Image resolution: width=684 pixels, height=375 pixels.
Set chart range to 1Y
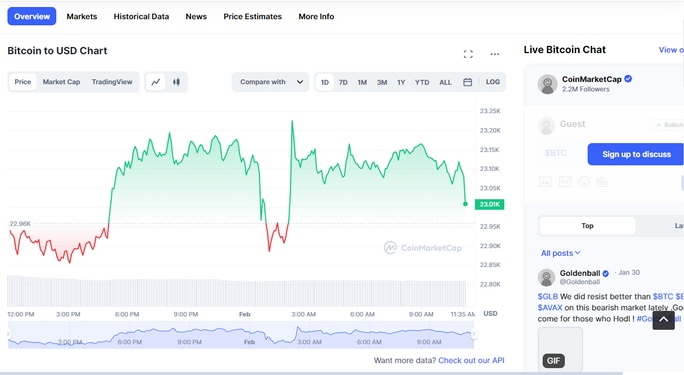click(x=401, y=82)
